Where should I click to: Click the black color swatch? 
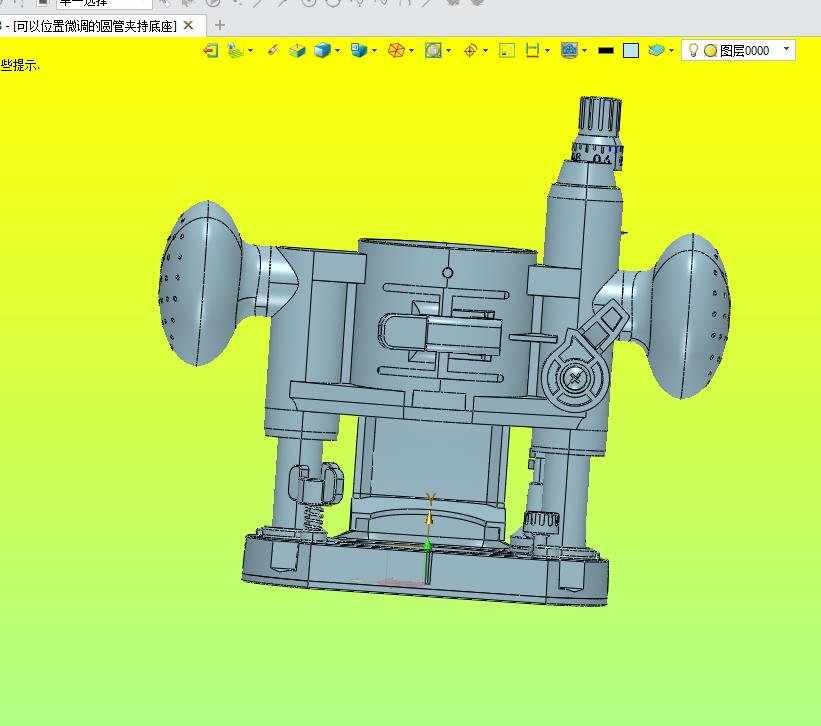[x=606, y=51]
